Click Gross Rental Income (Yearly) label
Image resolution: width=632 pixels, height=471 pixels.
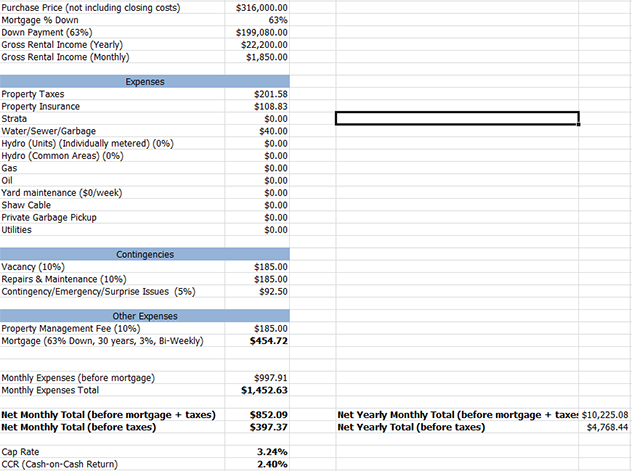coord(62,45)
